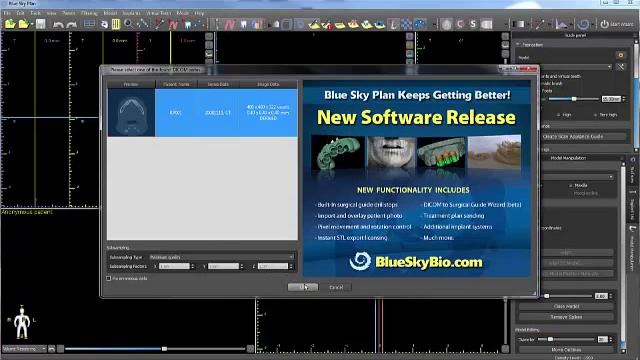Click the save floppy disk toolbar icon
The height and width of the screenshot is (360, 640).
(x=40, y=24)
